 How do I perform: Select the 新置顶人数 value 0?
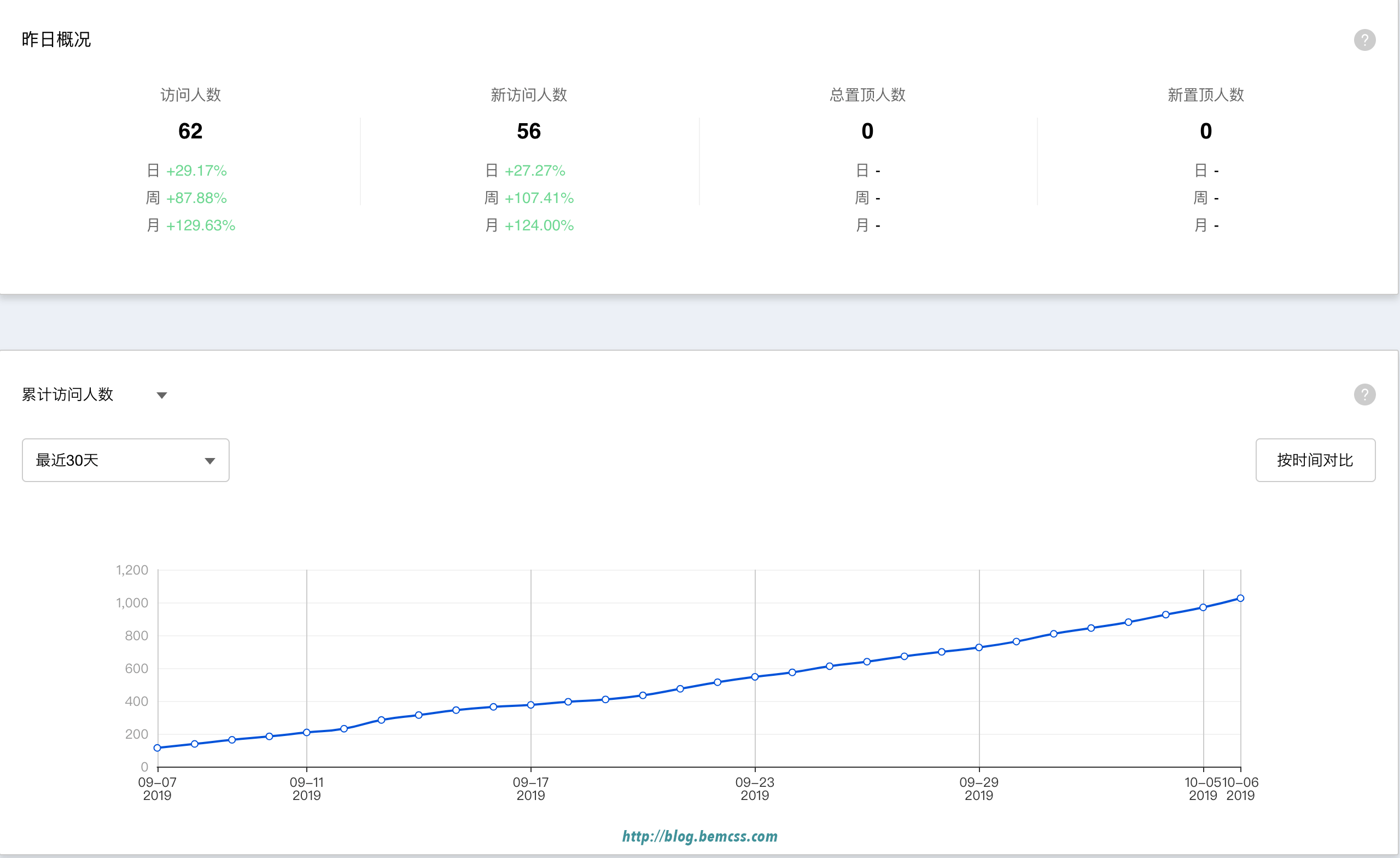pyautogui.click(x=1206, y=131)
